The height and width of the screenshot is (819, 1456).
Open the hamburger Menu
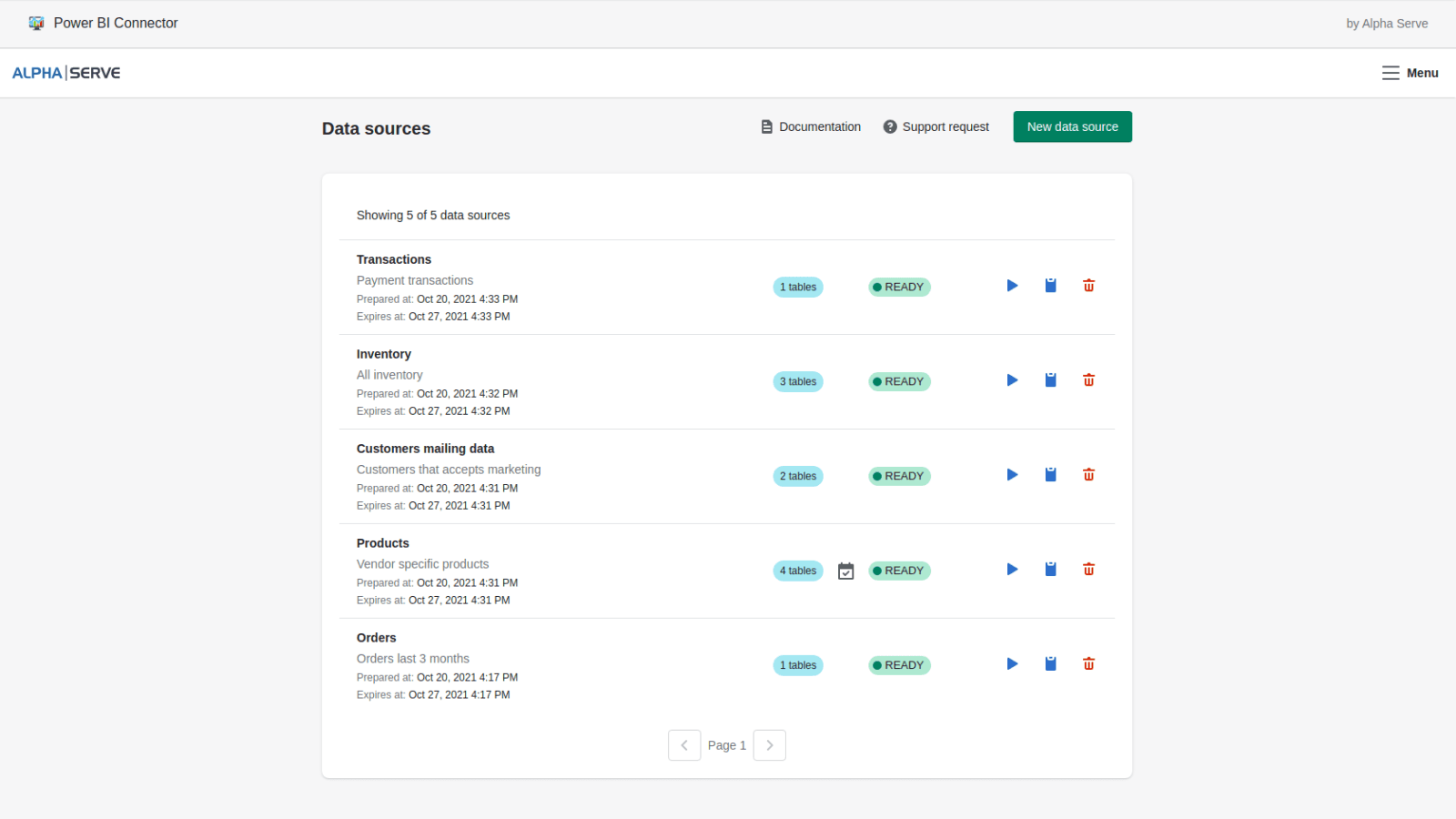pyautogui.click(x=1390, y=73)
